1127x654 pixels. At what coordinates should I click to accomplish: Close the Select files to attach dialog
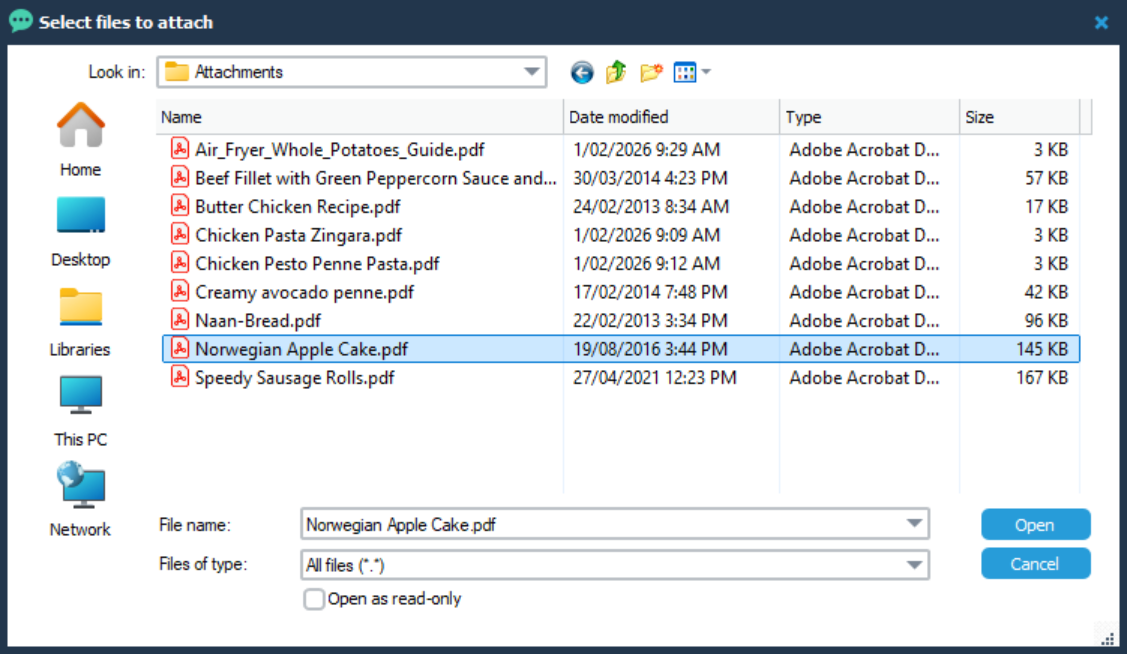1101,22
